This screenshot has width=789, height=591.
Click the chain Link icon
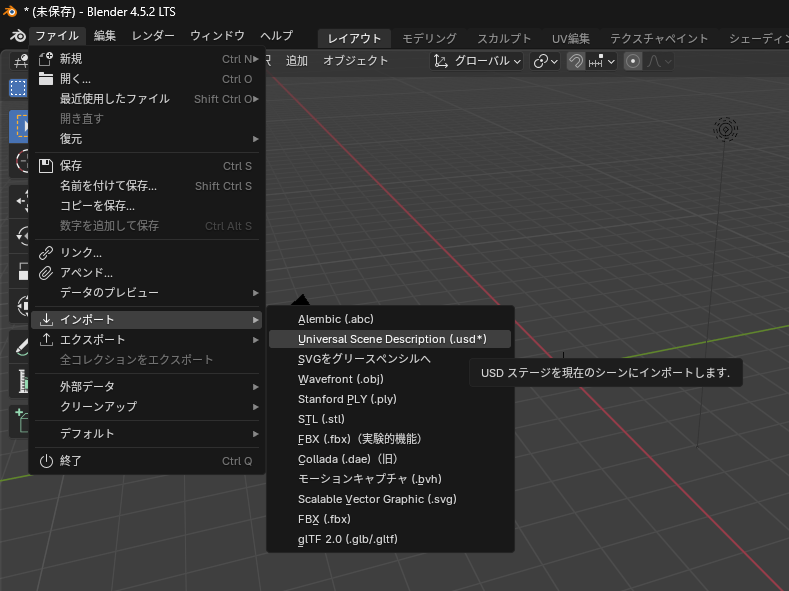pos(46,253)
